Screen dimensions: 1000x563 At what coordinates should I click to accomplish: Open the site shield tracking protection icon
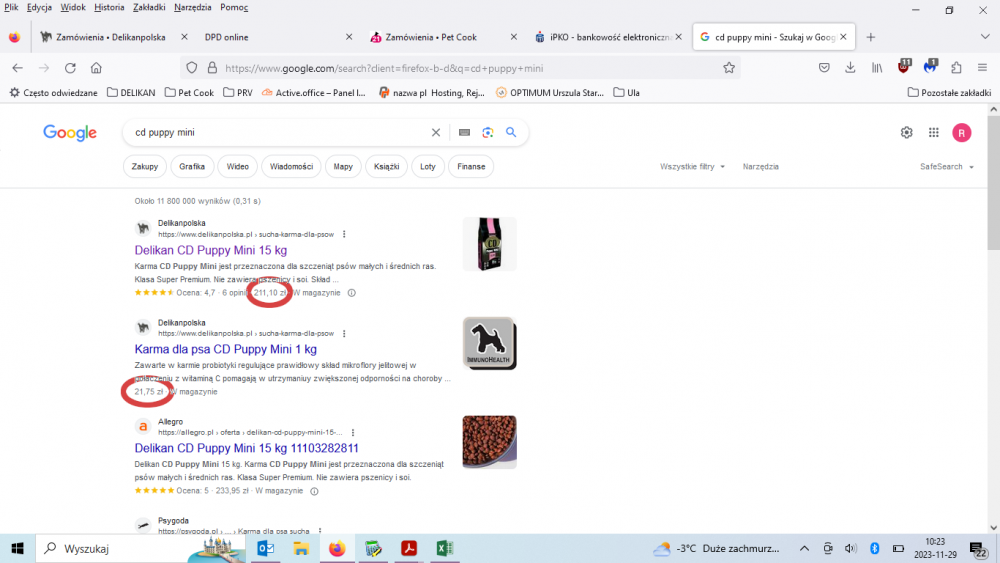click(x=191, y=68)
